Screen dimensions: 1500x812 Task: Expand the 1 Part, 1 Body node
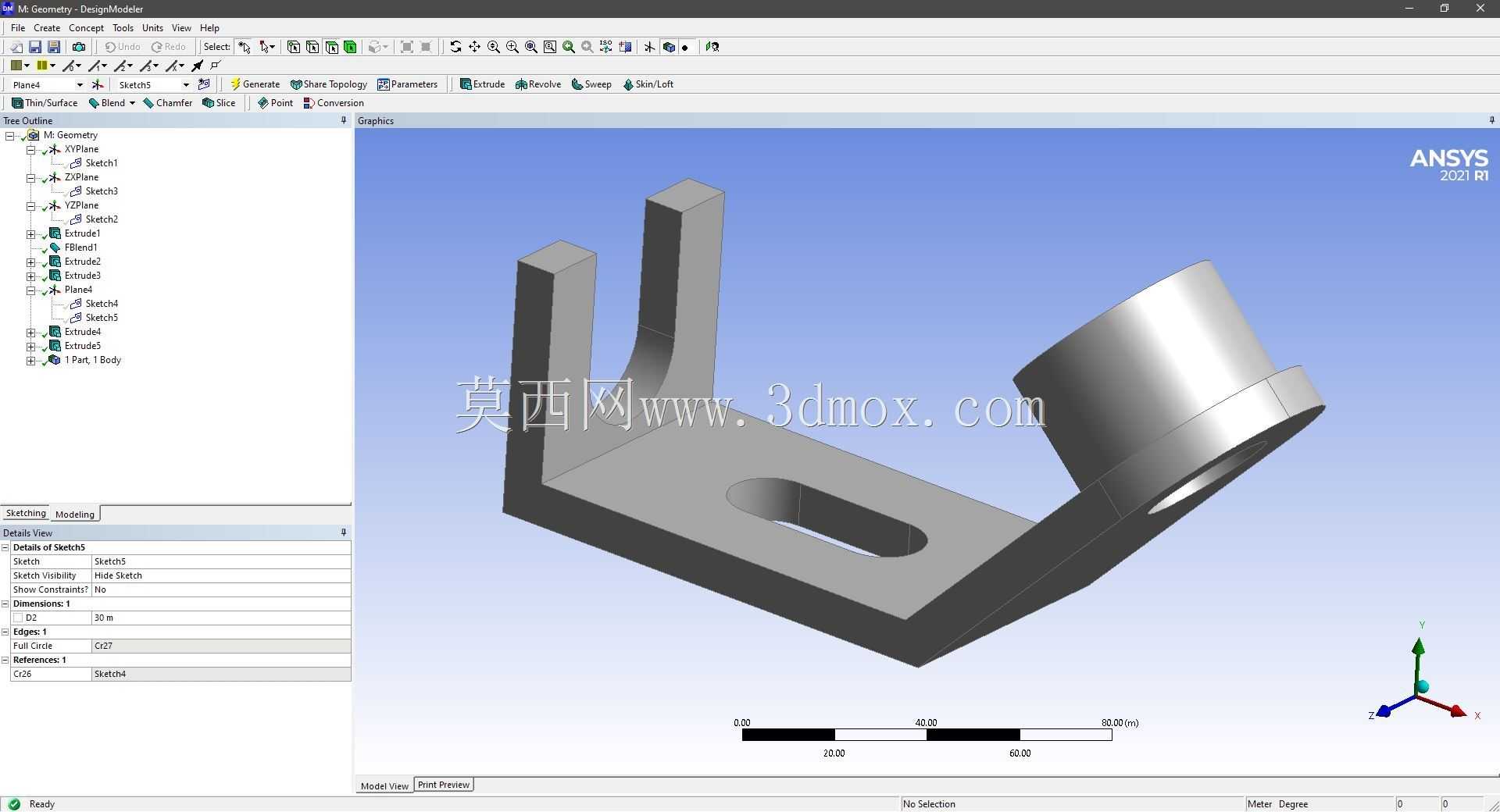[30, 361]
